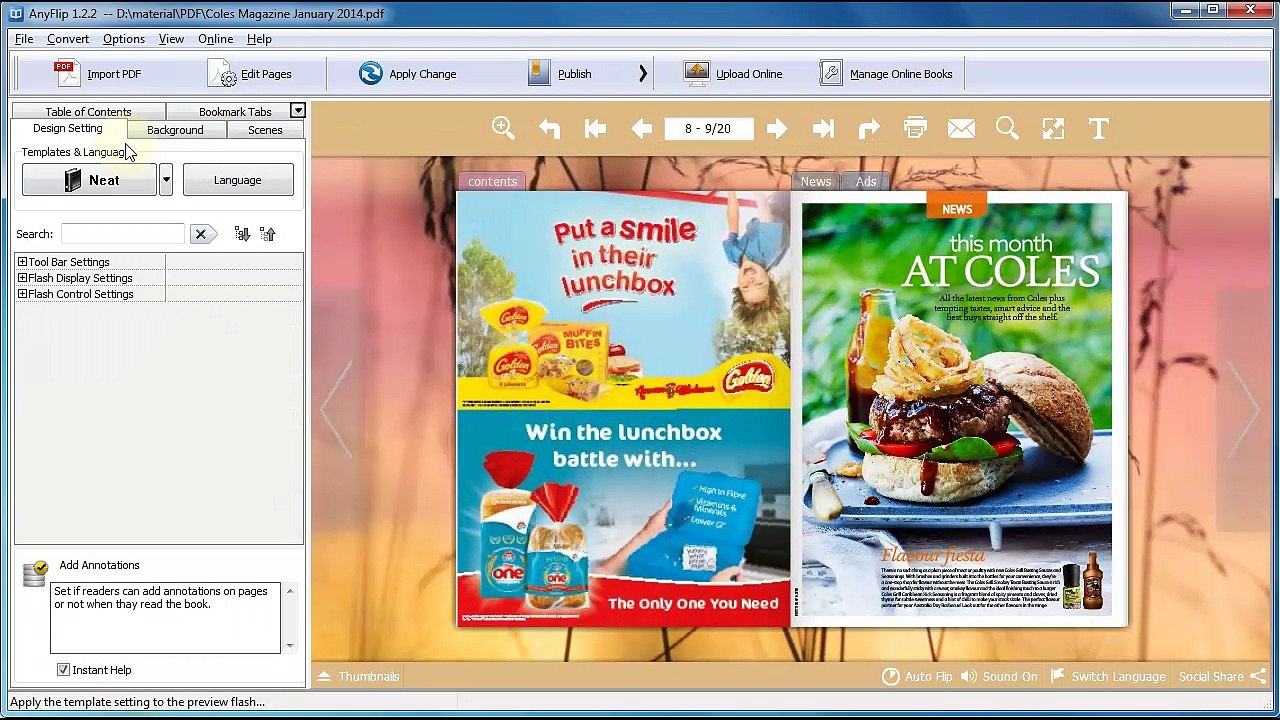This screenshot has height=720, width=1280.
Task: Expand toolbar overflow arrow after Publish
Action: (643, 74)
